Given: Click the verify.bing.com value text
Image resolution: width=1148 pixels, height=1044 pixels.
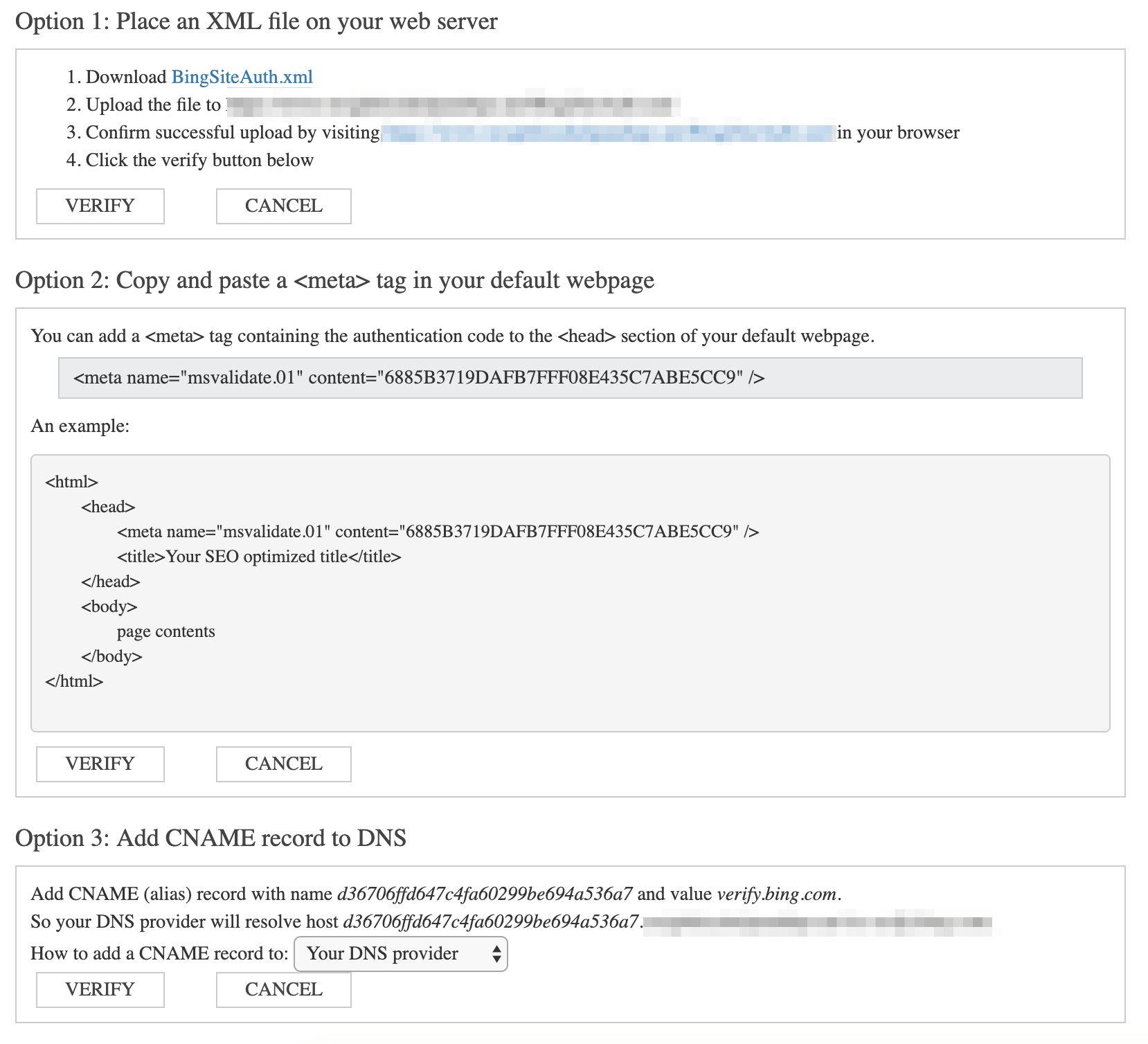Looking at the screenshot, I should pos(776,894).
